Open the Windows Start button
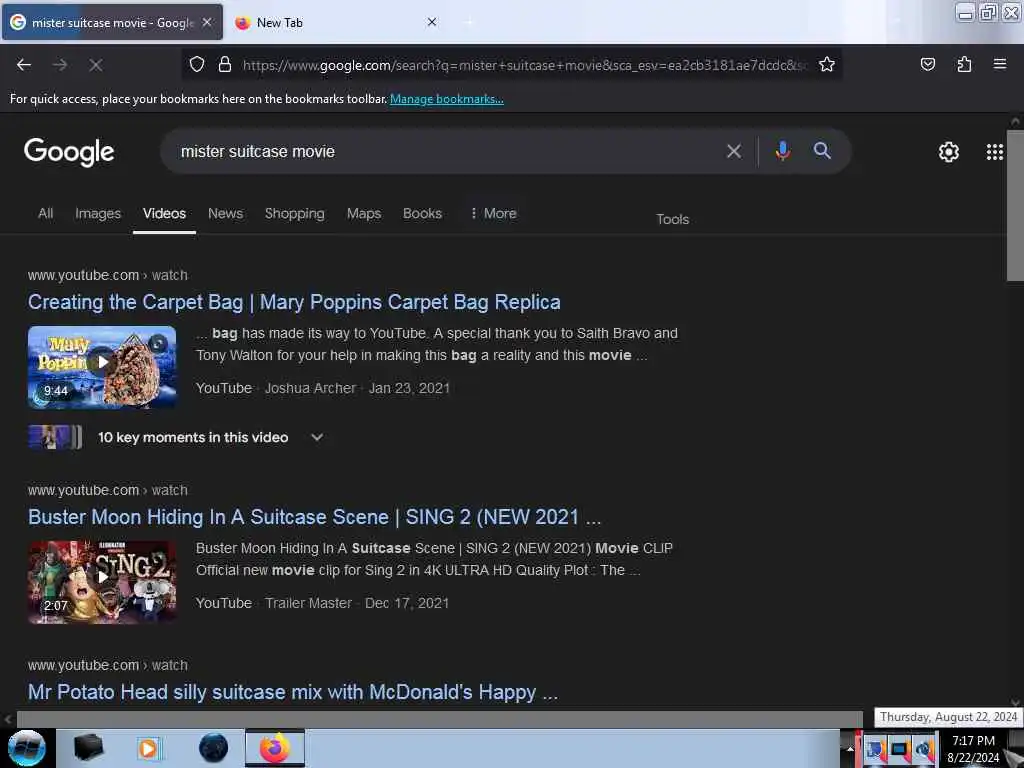1024x768 pixels. [27, 748]
